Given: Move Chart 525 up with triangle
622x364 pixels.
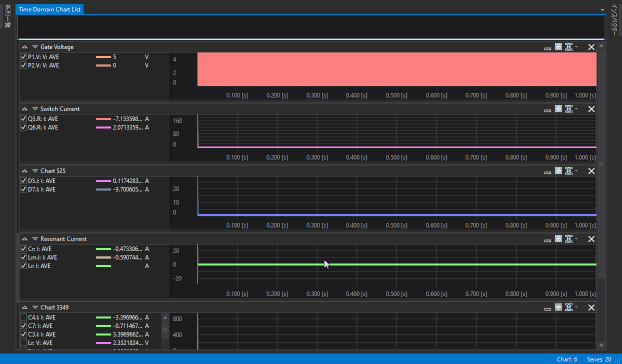Looking at the screenshot, I should click(25, 171).
